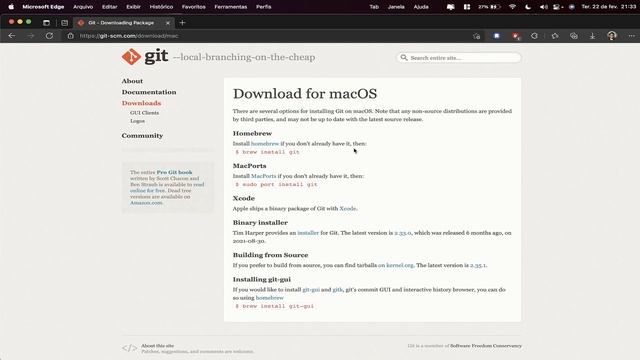Screen dimensions: 640x360
Task: Open Downloads toolbar icon
Action: 592,36
